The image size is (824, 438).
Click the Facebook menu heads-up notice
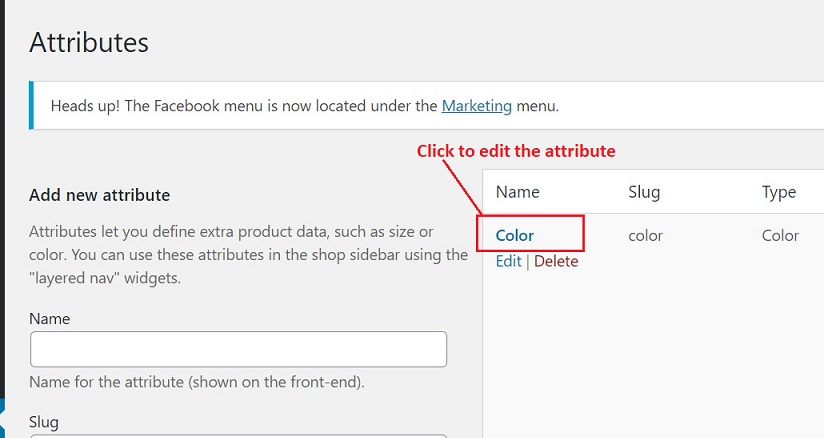point(426,106)
